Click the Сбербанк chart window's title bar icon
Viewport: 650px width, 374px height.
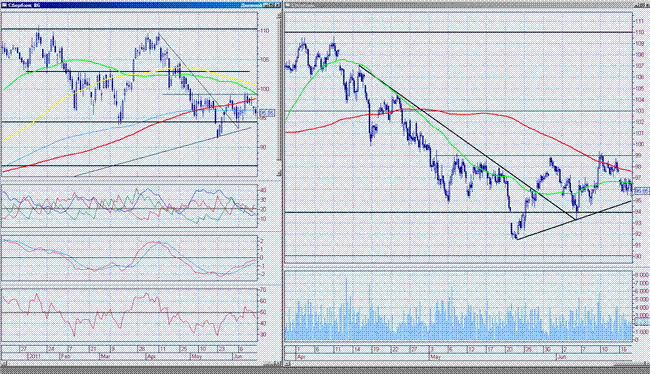tap(4, 5)
